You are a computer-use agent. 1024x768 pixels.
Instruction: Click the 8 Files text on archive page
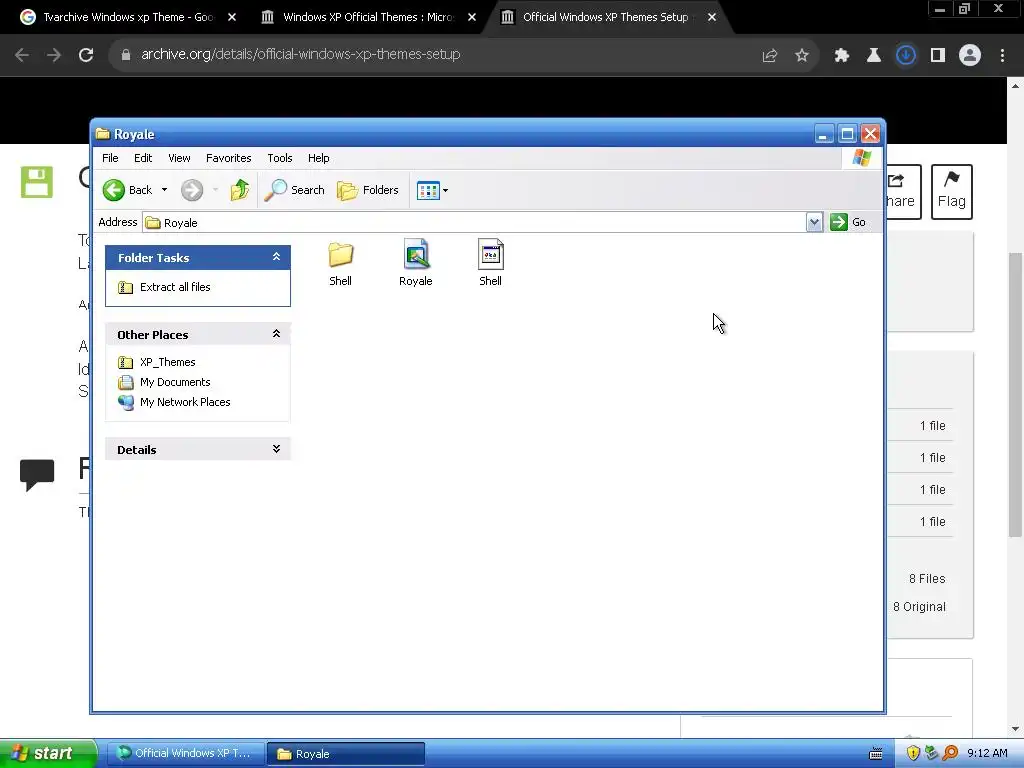927,579
